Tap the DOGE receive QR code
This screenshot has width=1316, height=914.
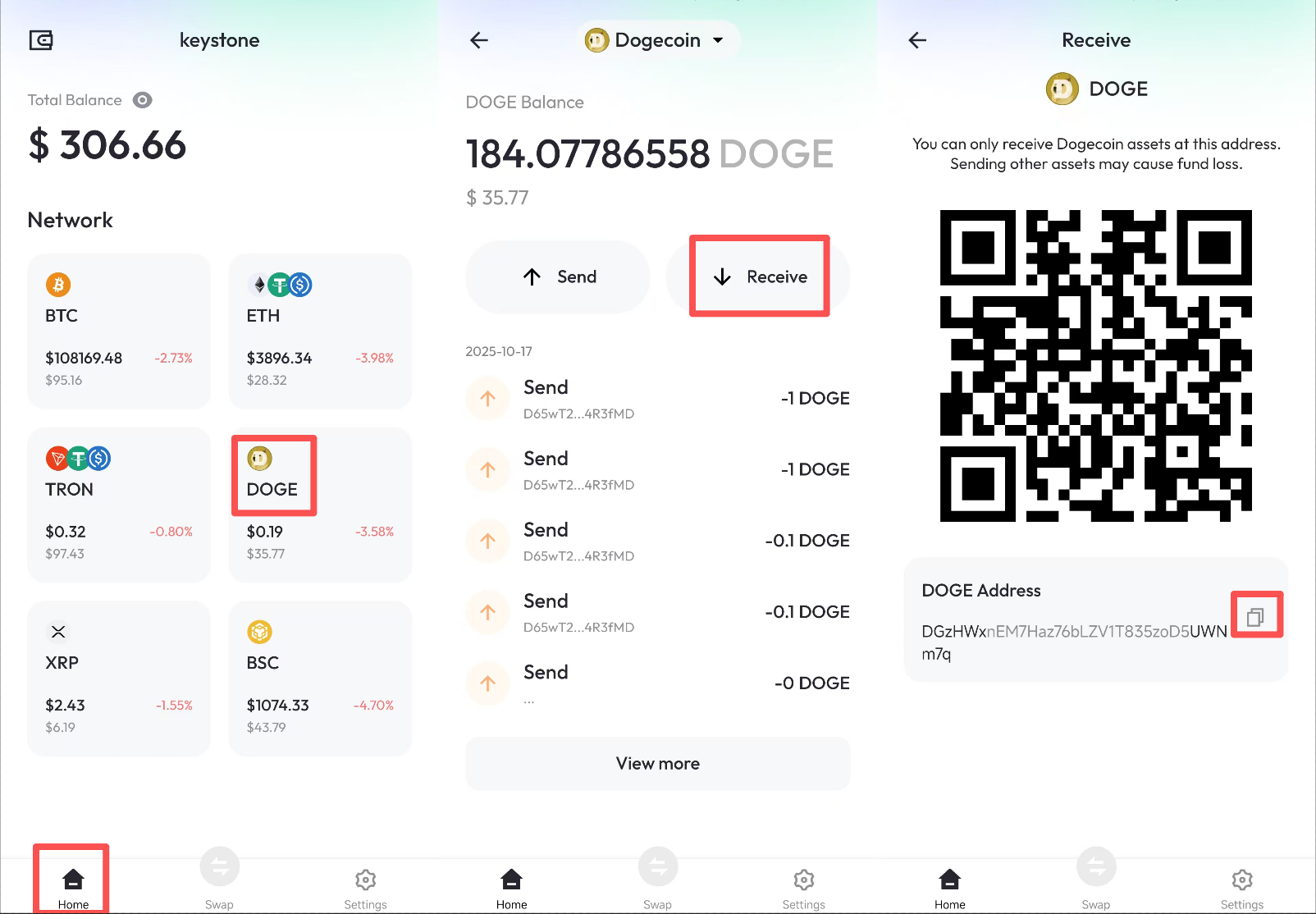click(x=1096, y=366)
